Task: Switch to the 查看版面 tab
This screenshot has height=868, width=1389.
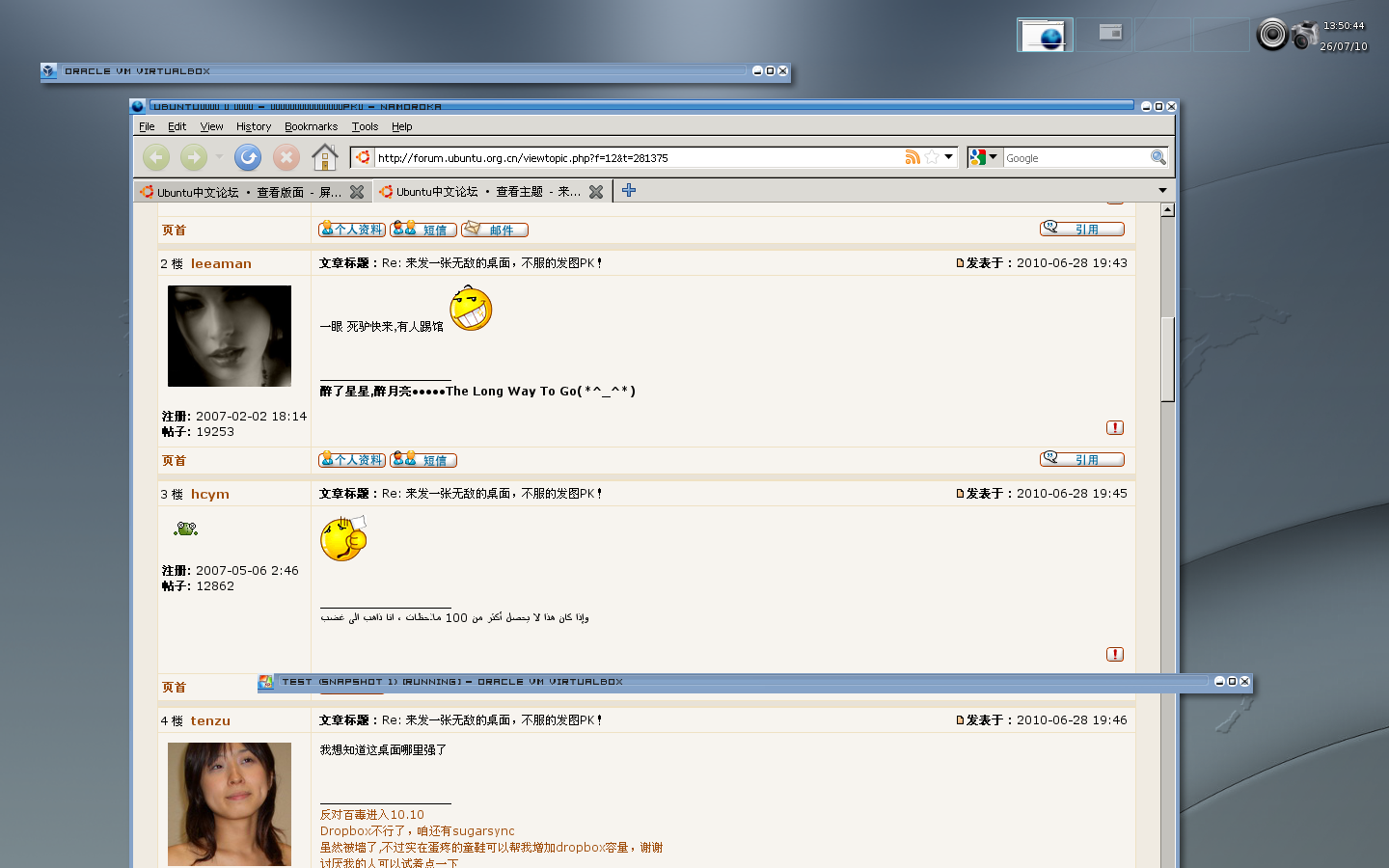Action: pos(252,192)
